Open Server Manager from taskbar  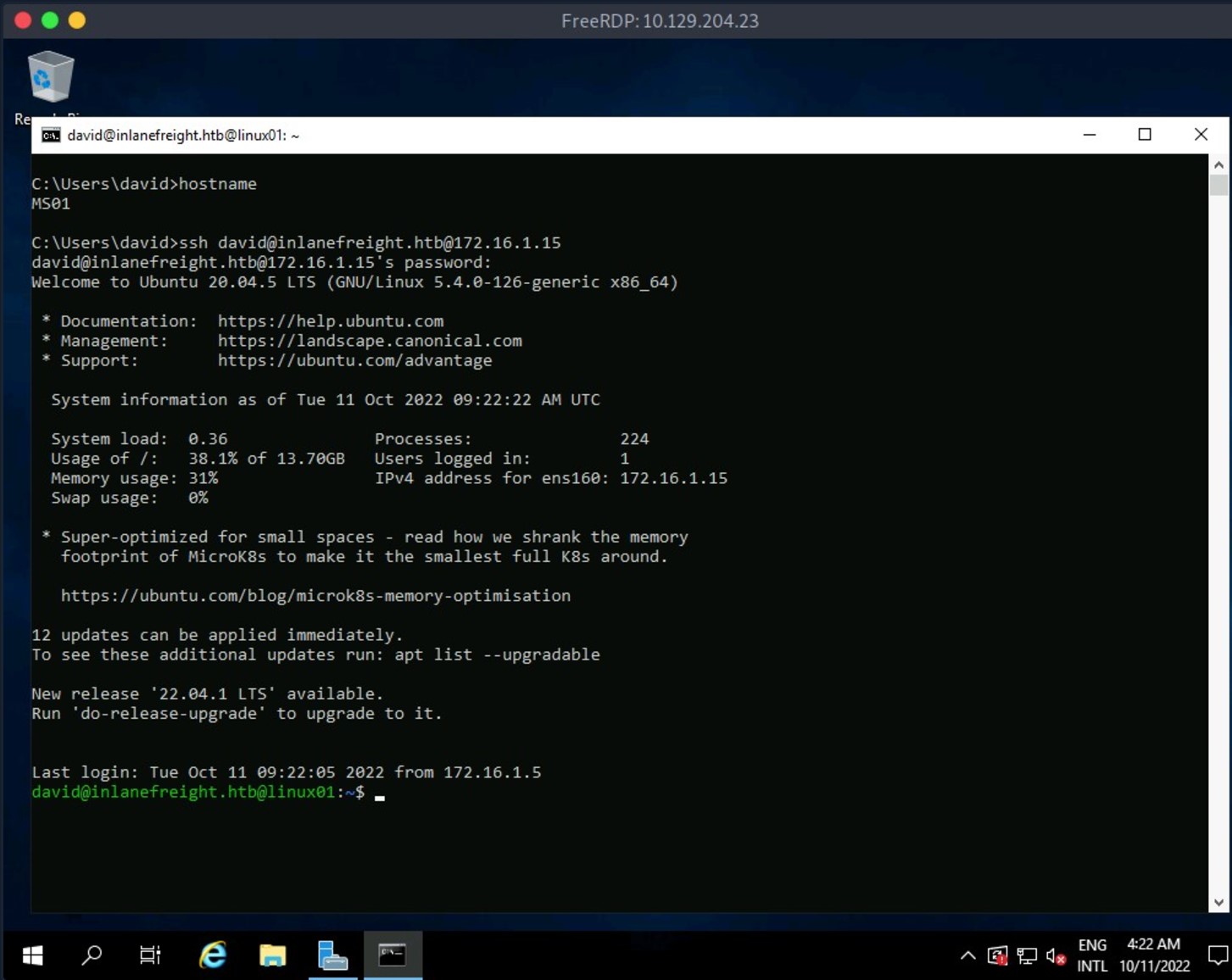pos(332,955)
